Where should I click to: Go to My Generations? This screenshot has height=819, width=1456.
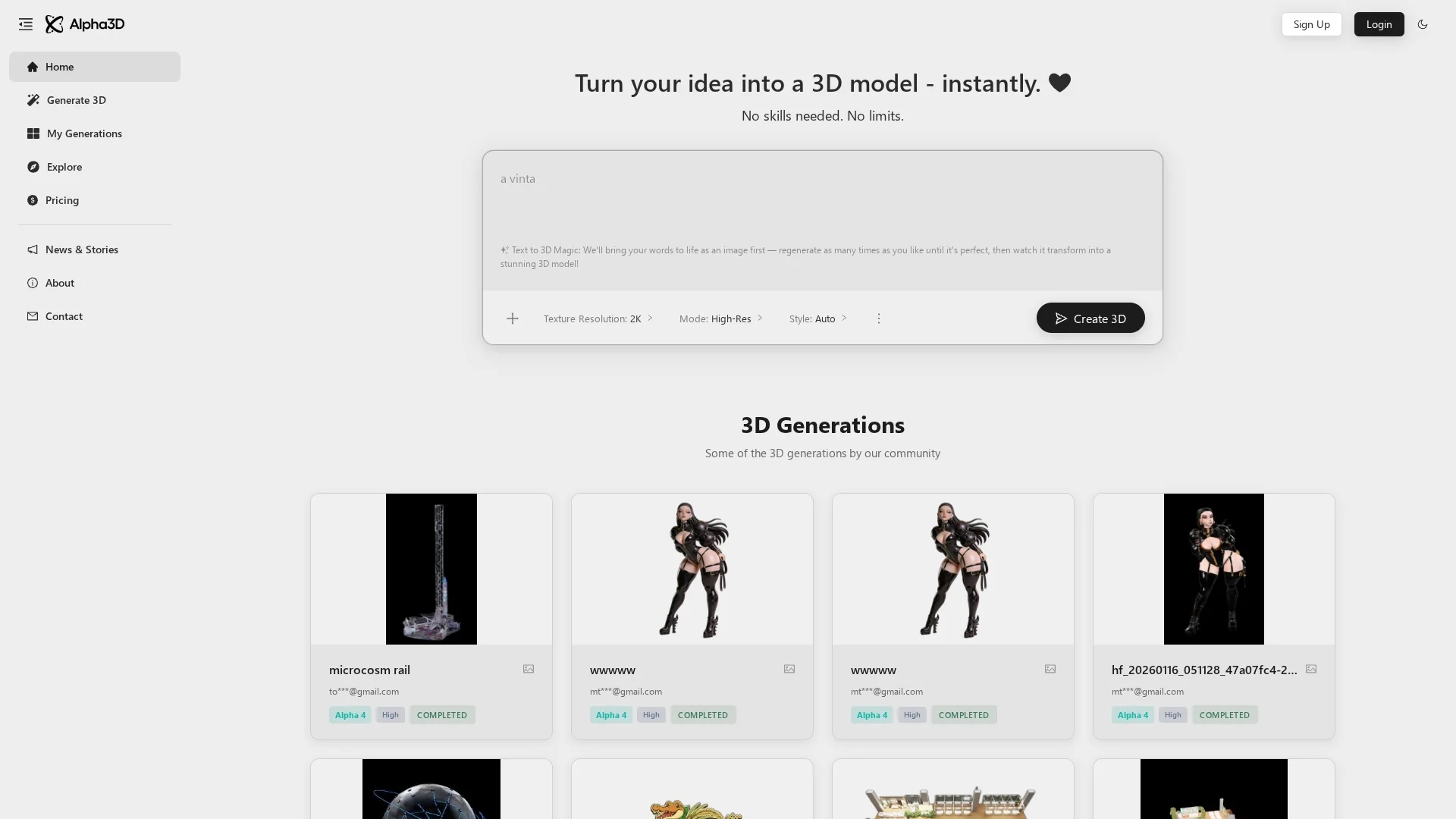tap(95, 133)
